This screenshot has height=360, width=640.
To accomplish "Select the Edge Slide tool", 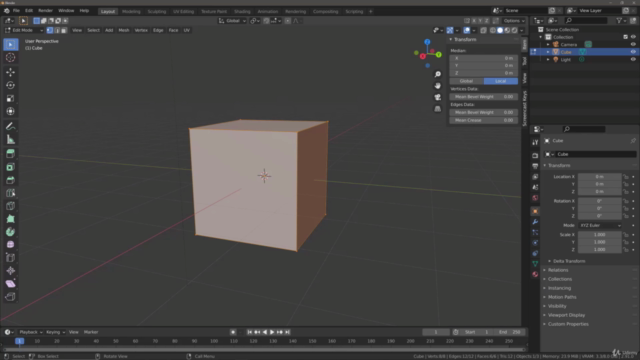I will 11,258.
